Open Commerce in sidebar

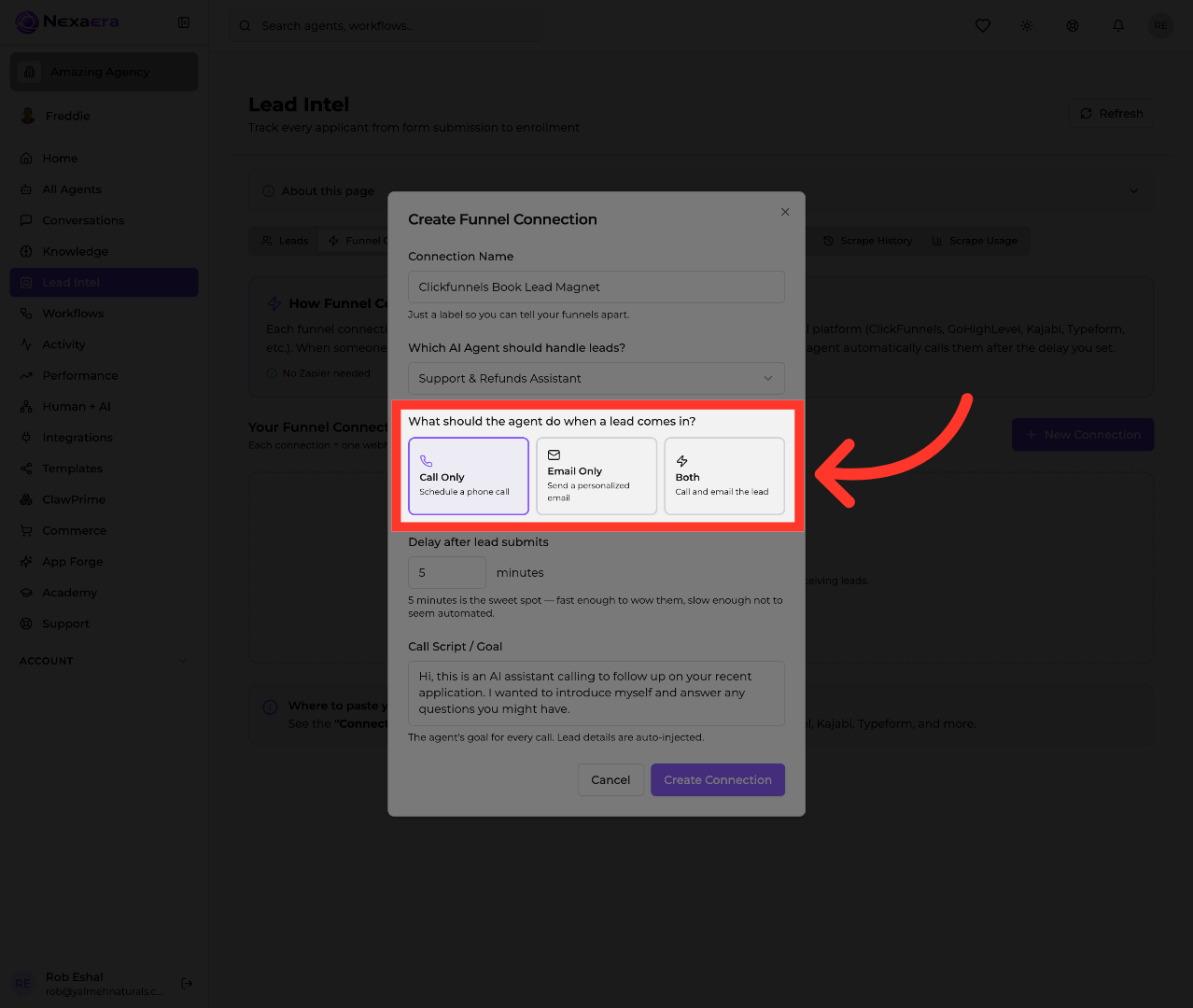pos(104,530)
